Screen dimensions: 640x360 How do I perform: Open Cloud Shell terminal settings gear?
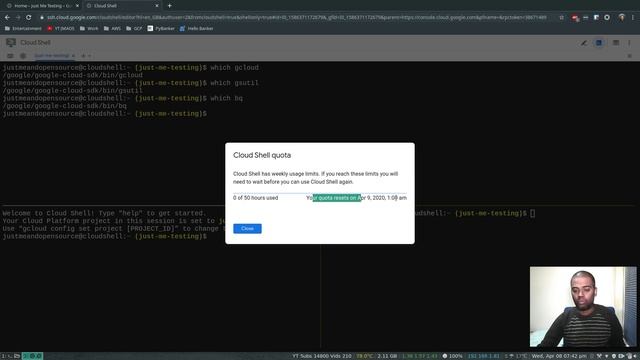tap(23, 56)
